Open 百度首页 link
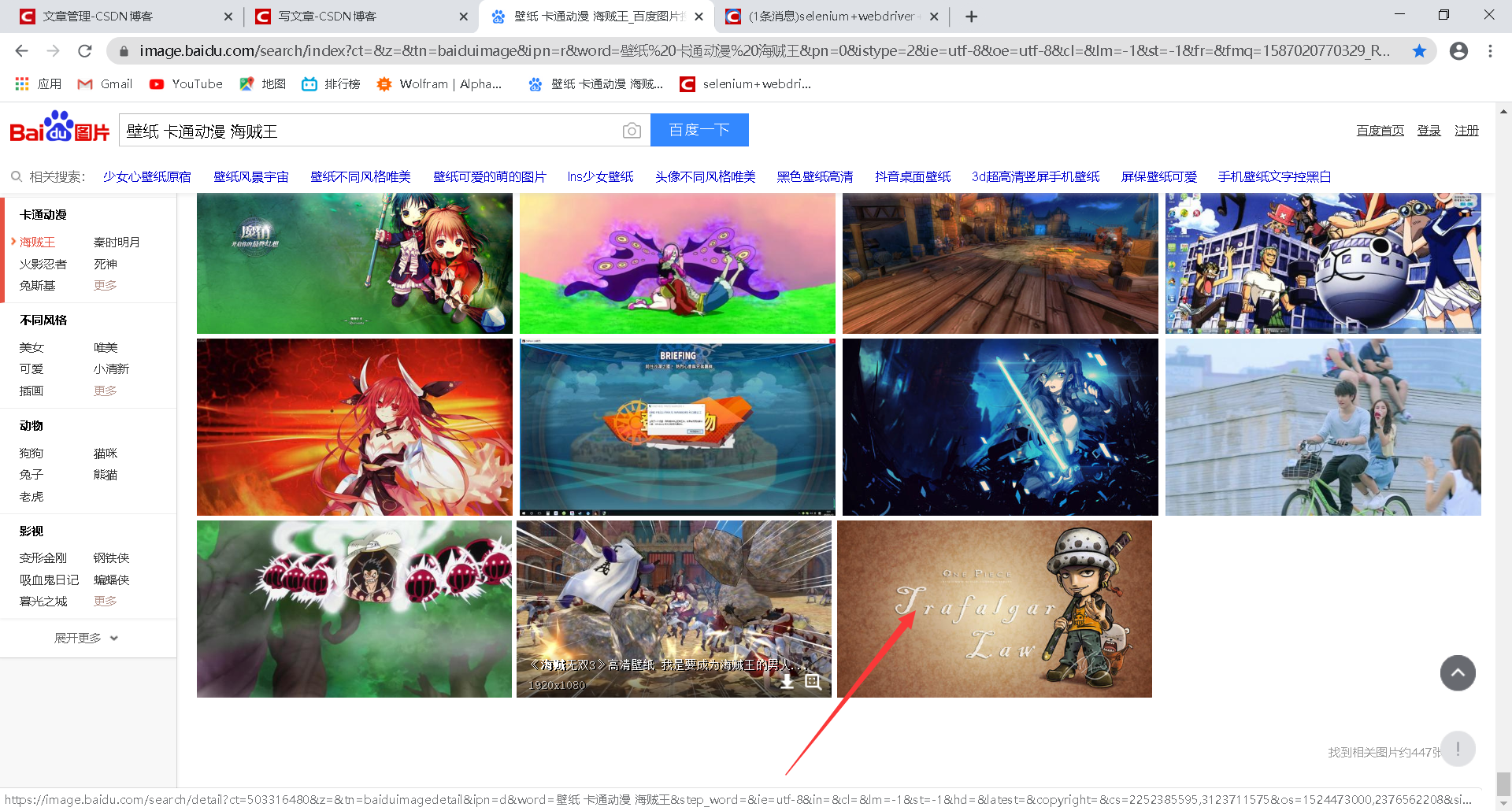This screenshot has width=1512, height=811. click(1380, 131)
